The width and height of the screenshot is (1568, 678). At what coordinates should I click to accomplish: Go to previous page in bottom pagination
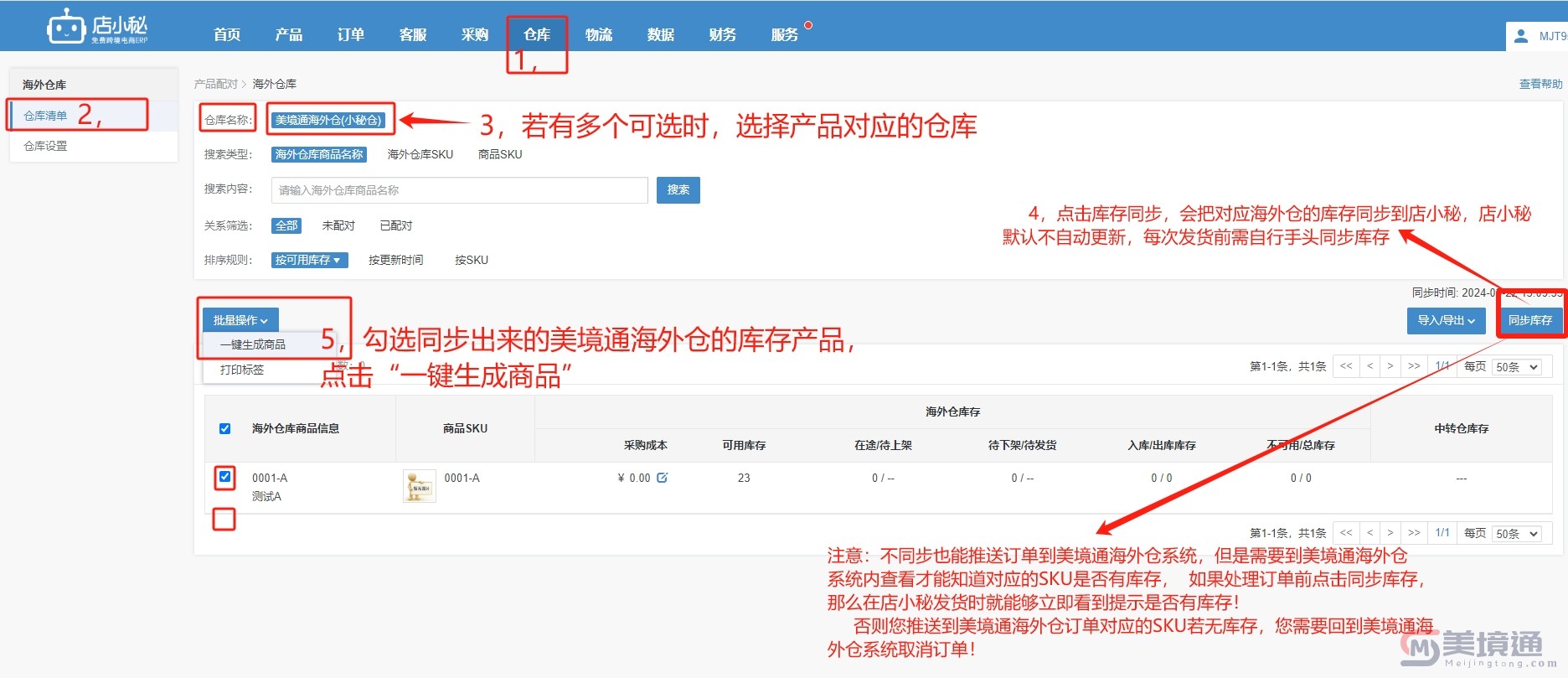pos(1370,533)
